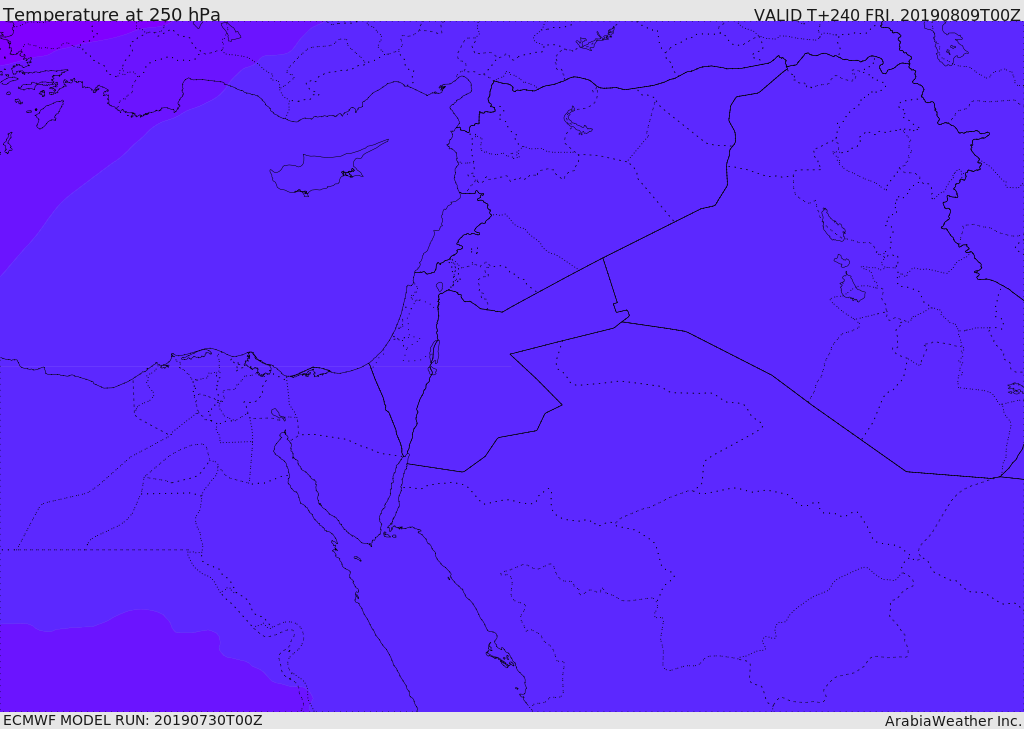1024x729 pixels.
Task: Click the 'VALID T+240 FRI. 20190809T00Z' label
Action: pos(887,15)
